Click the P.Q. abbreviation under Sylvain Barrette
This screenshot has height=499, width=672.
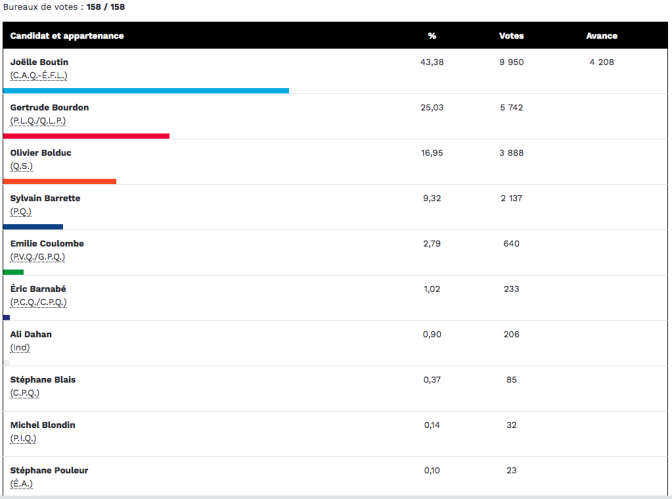[21, 212]
